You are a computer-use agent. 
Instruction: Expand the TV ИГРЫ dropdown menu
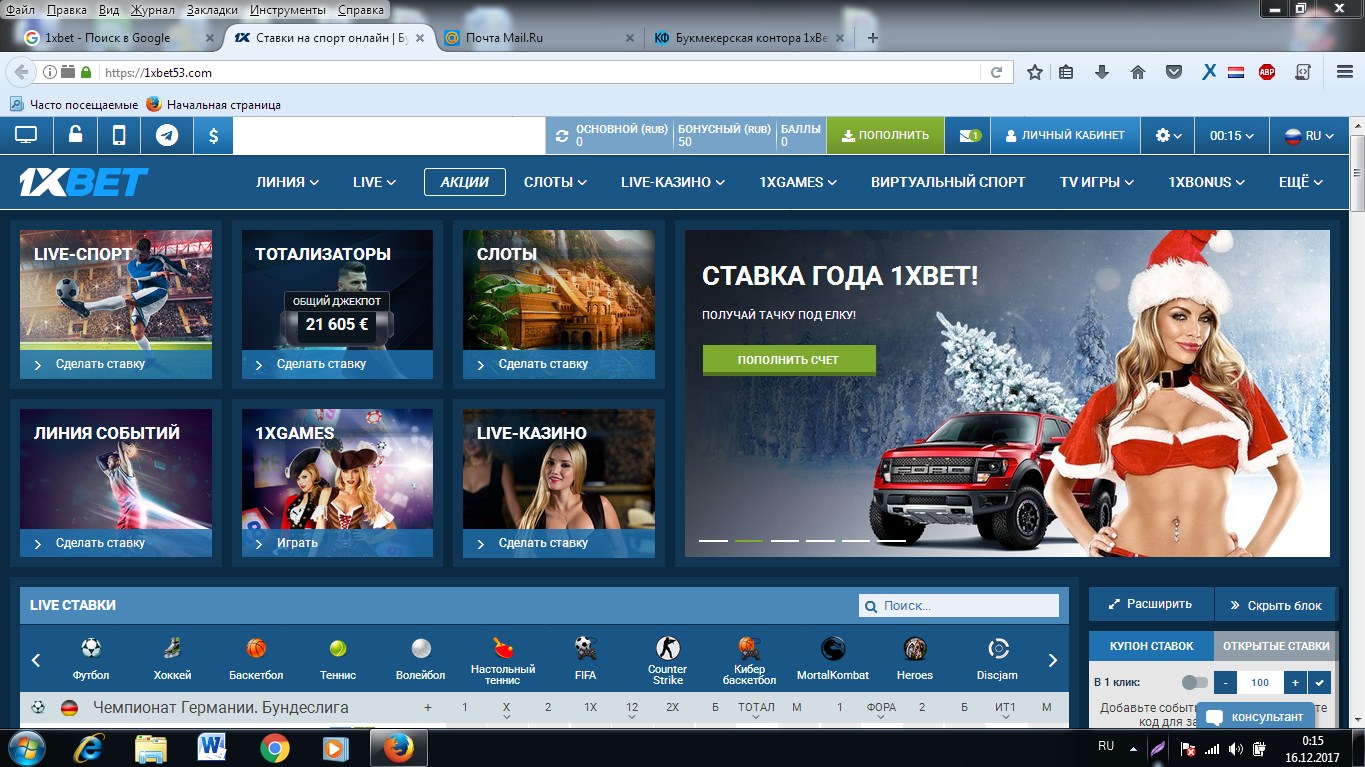coord(1097,182)
